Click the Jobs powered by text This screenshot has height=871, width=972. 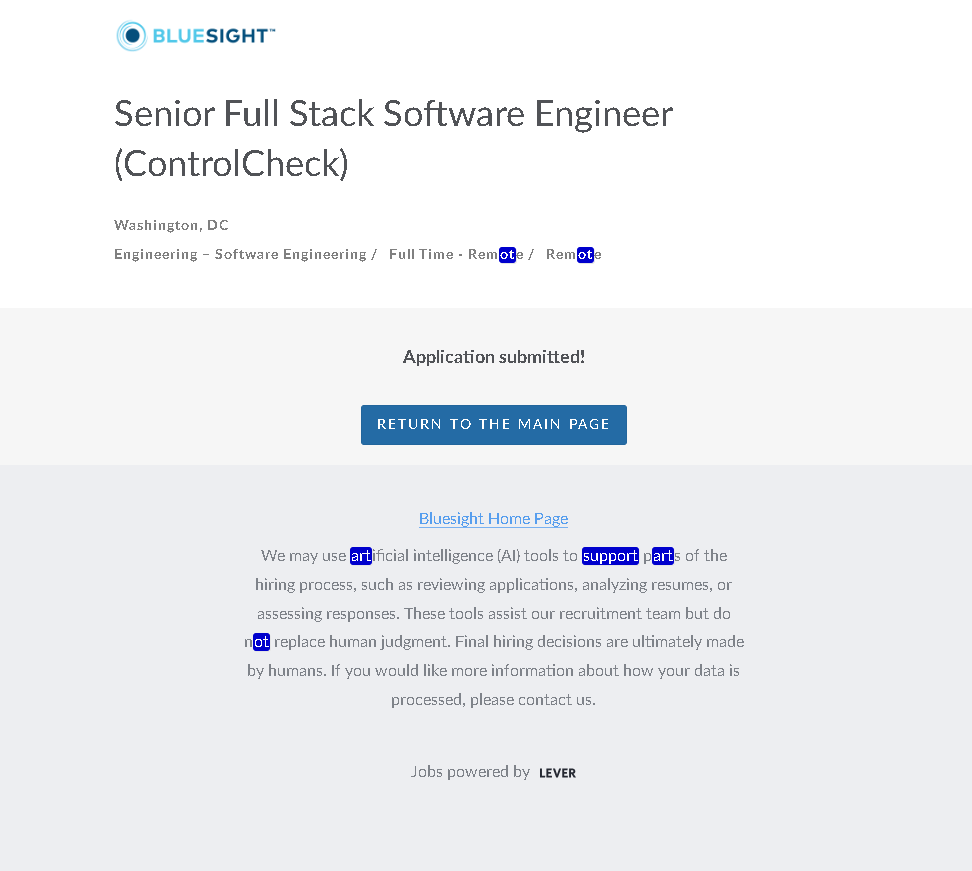(470, 772)
